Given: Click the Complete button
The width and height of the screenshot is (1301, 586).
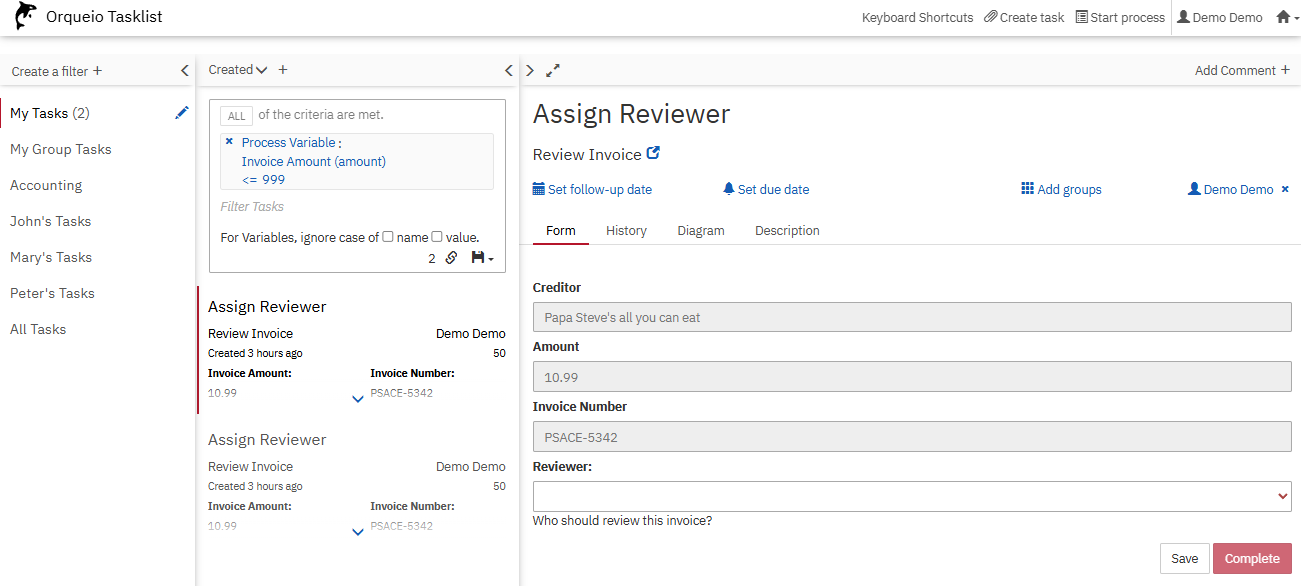Looking at the screenshot, I should tap(1251, 559).
